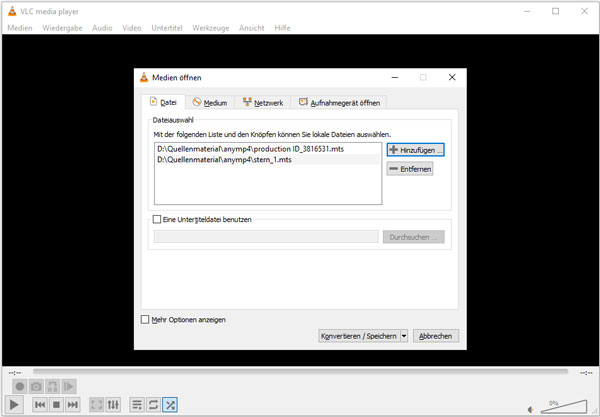The image size is (600, 417).
Task: Switch to the Medium tab
Action: (x=210, y=103)
